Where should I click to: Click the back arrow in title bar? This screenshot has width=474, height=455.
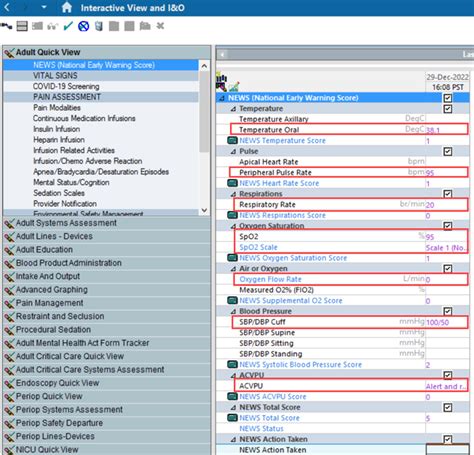click(x=7, y=7)
